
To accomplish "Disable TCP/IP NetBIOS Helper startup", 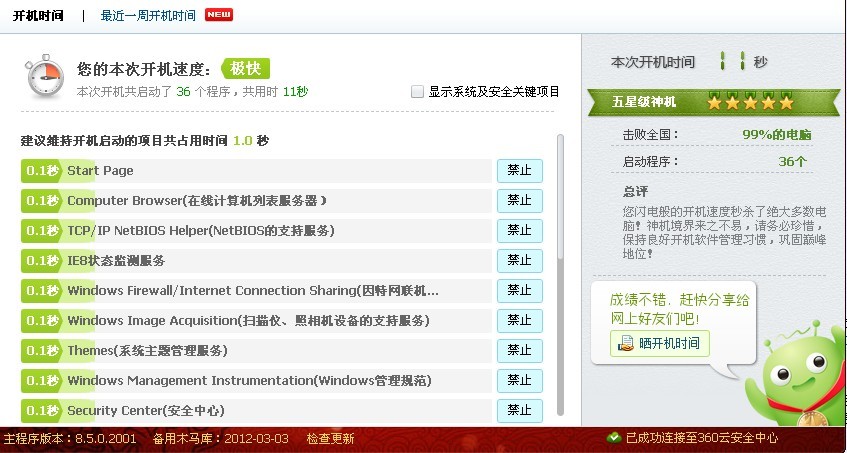I will [x=520, y=231].
